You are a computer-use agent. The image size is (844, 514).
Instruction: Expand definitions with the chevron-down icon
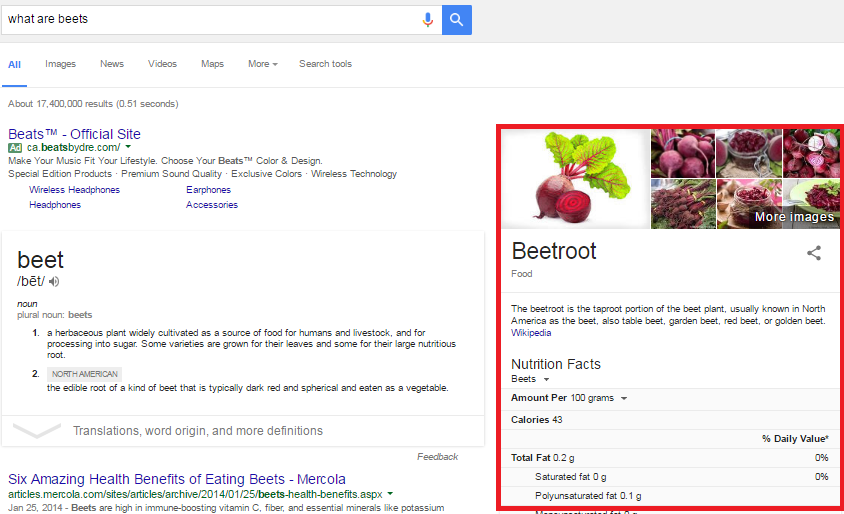tap(37, 431)
